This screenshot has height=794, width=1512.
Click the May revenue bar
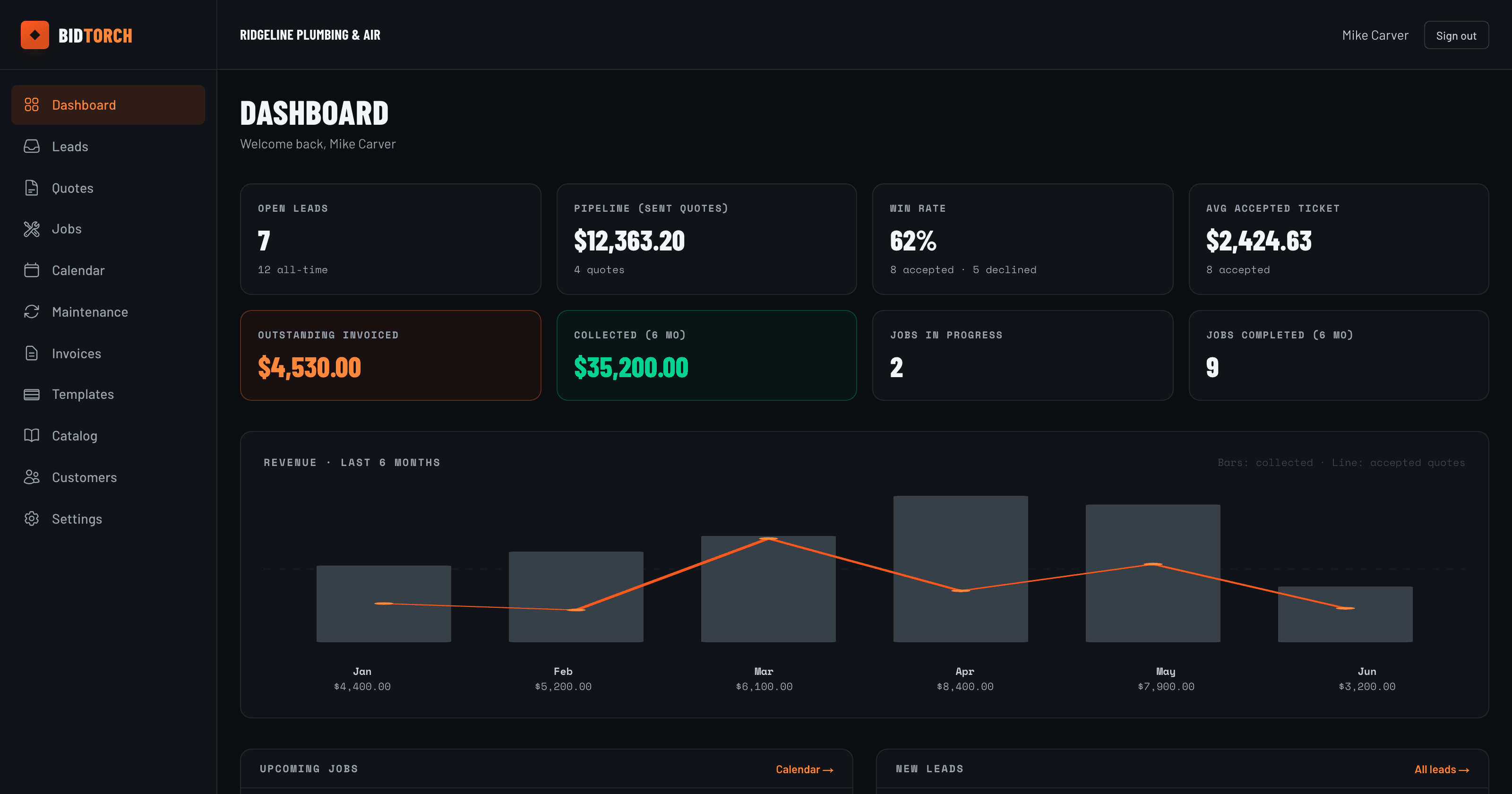(x=1153, y=573)
